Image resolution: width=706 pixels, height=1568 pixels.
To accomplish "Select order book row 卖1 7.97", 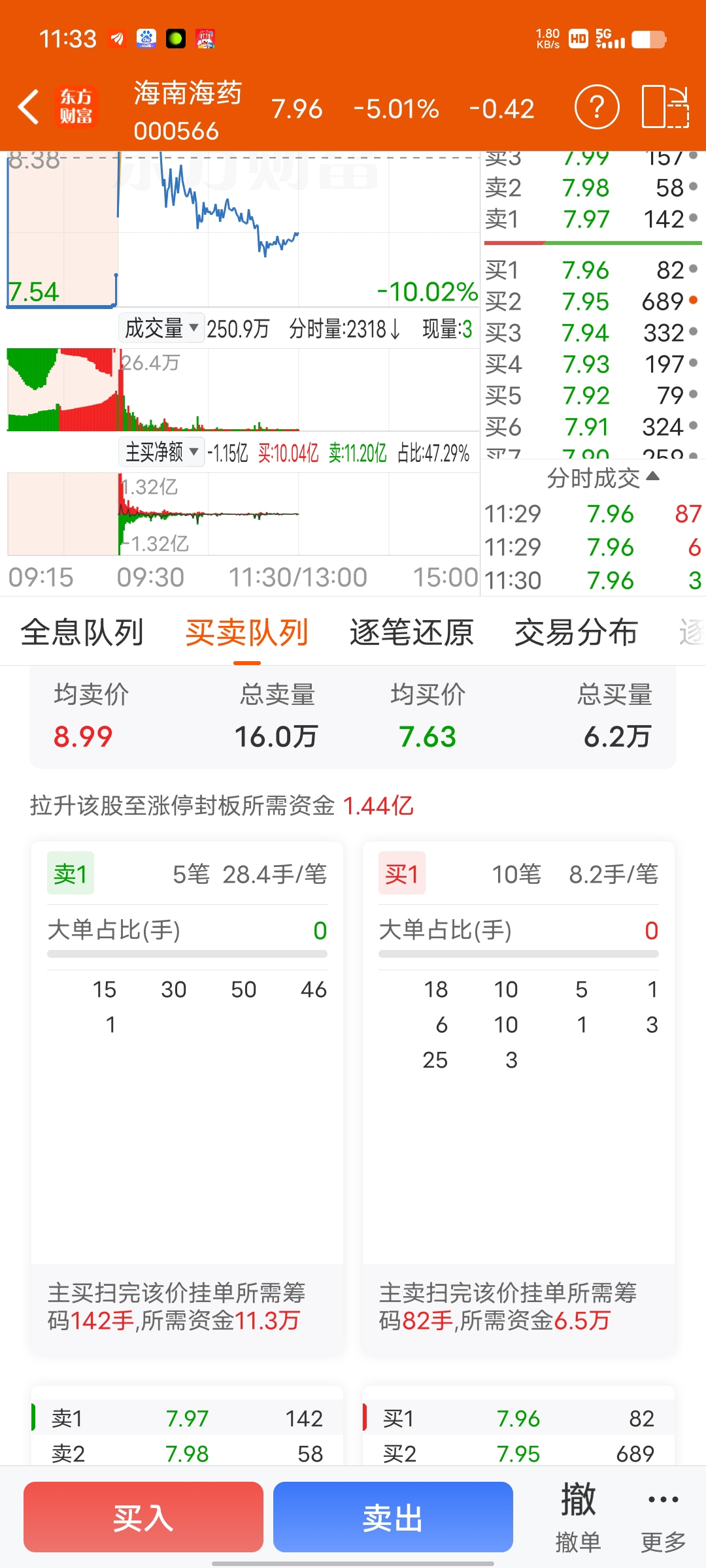I will click(x=592, y=219).
